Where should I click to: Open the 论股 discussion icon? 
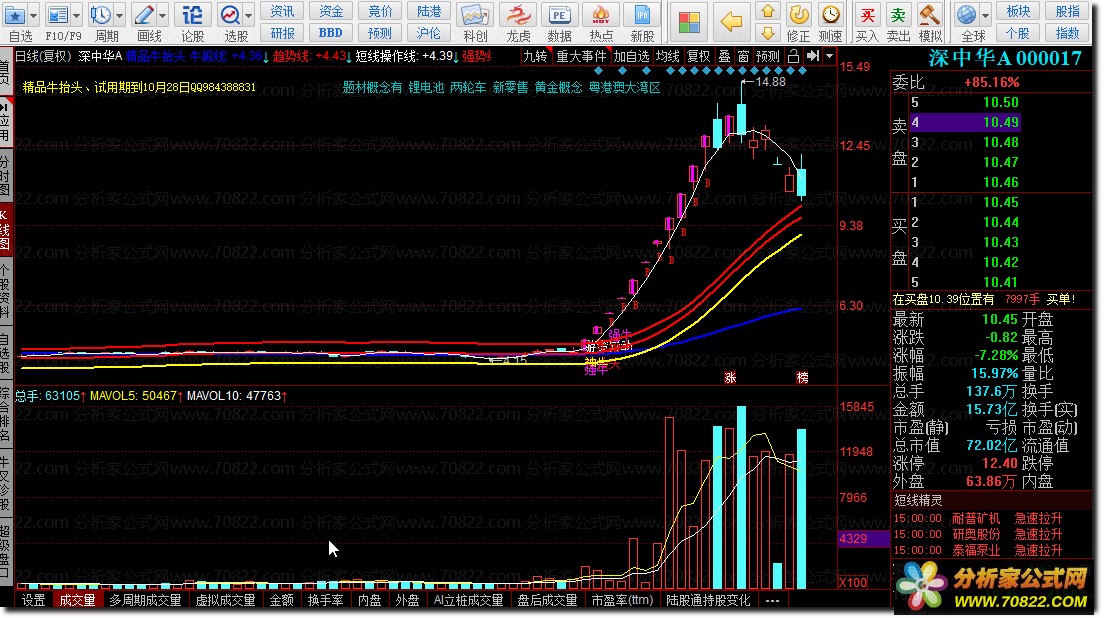click(x=192, y=14)
